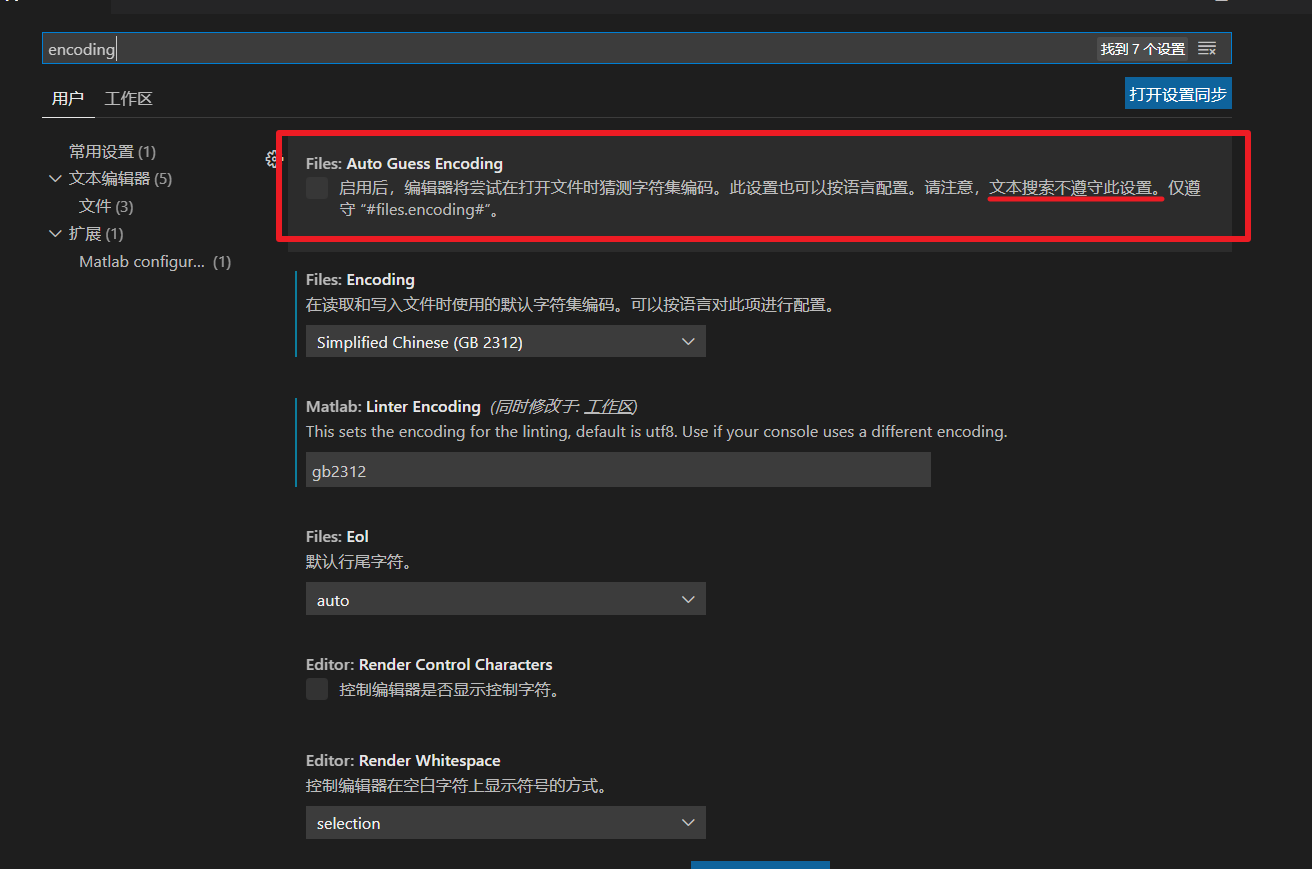Click the 打开设置同步 button

(x=1178, y=94)
